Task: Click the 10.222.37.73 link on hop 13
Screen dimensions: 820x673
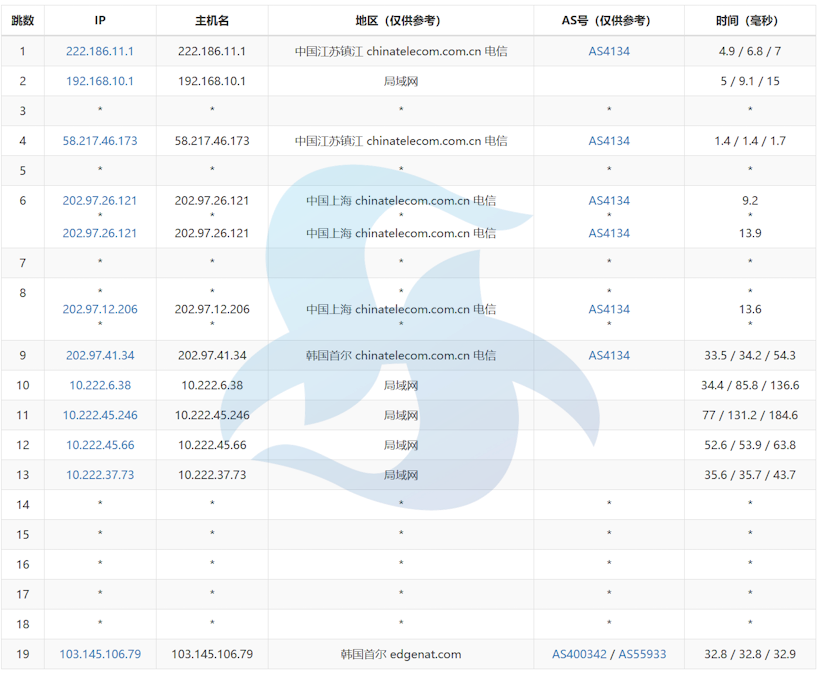Action: point(100,475)
